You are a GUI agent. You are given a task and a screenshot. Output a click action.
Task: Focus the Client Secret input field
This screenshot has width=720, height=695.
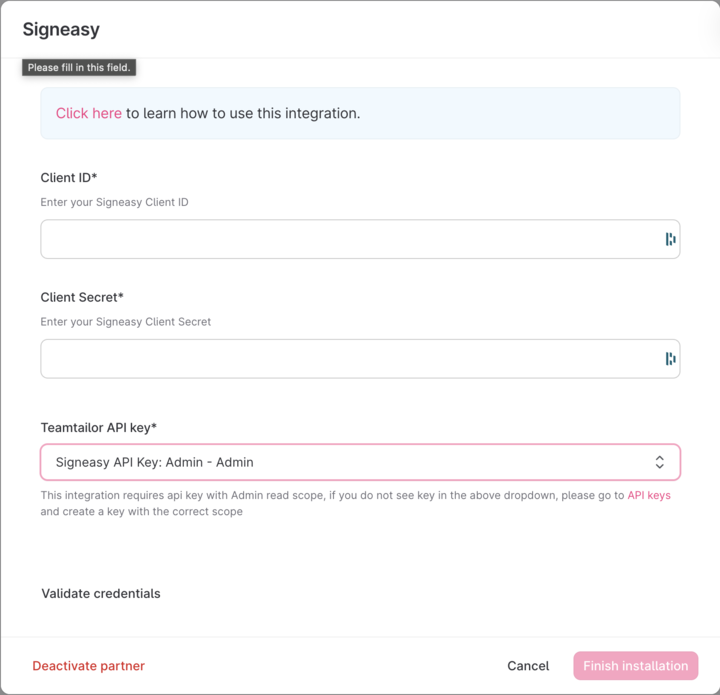tap(360, 359)
